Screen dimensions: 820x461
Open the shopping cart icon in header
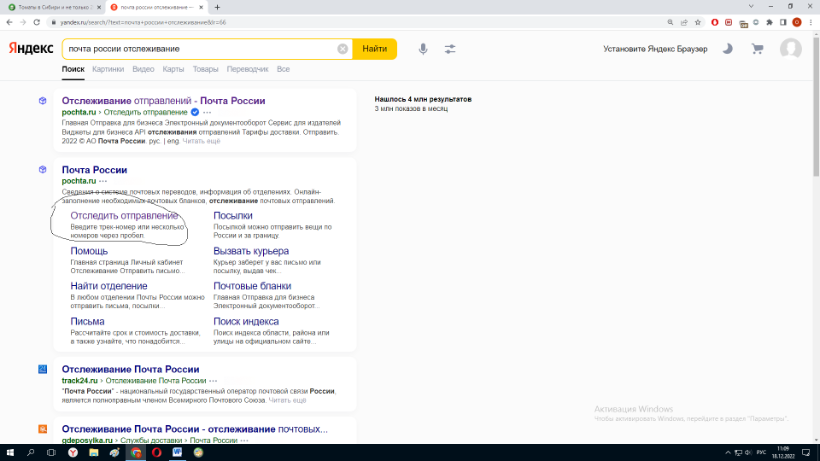757,48
